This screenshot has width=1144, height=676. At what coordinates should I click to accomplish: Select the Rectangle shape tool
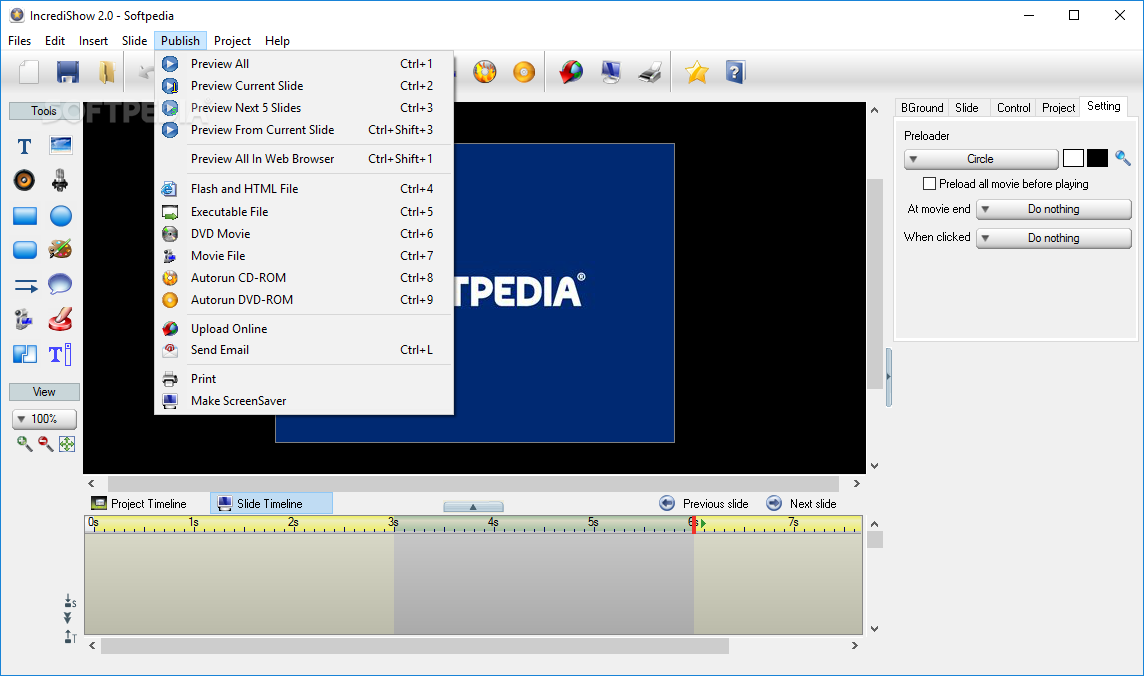click(25, 216)
